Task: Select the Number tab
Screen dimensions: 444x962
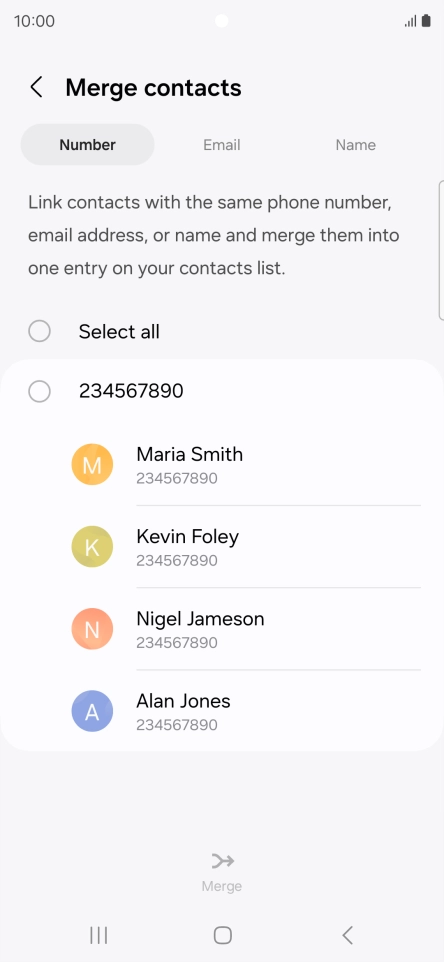Action: coord(88,145)
